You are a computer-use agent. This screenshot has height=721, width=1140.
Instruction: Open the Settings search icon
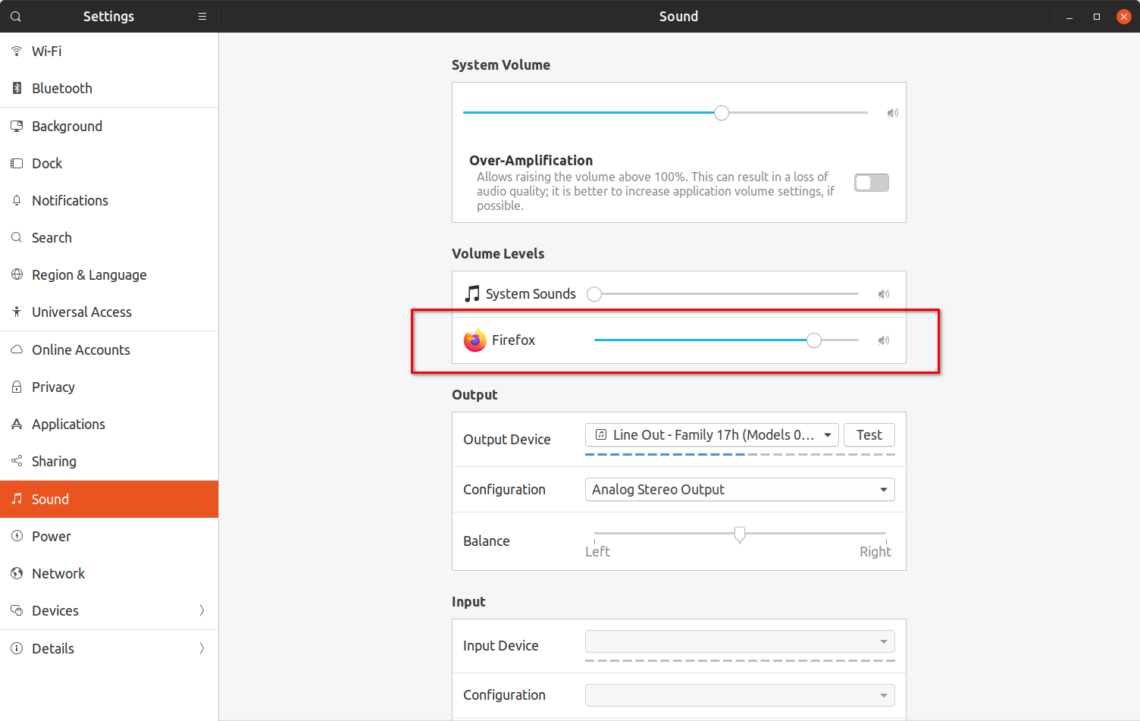point(15,16)
